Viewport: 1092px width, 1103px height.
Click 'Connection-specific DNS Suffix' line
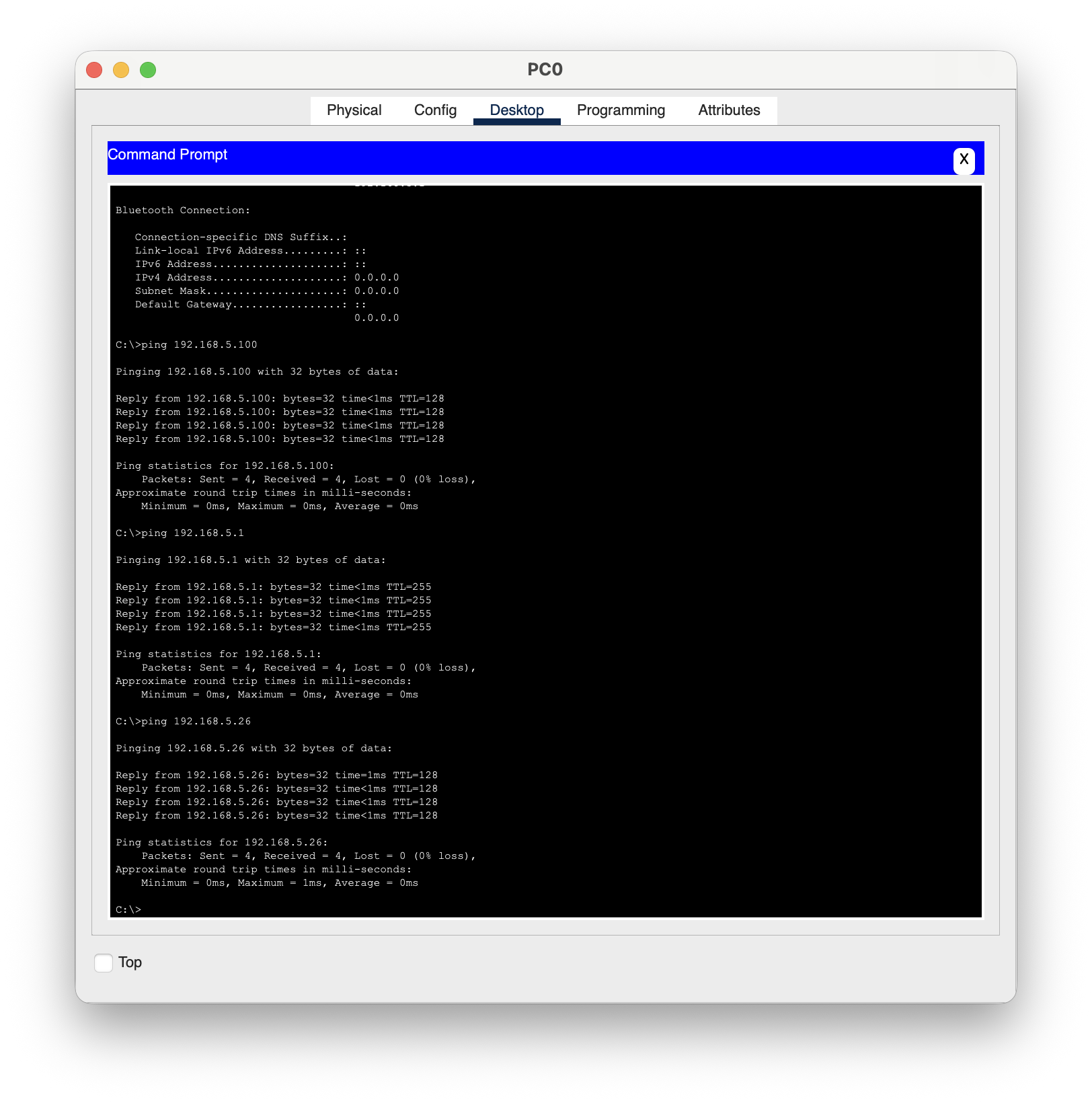241,237
